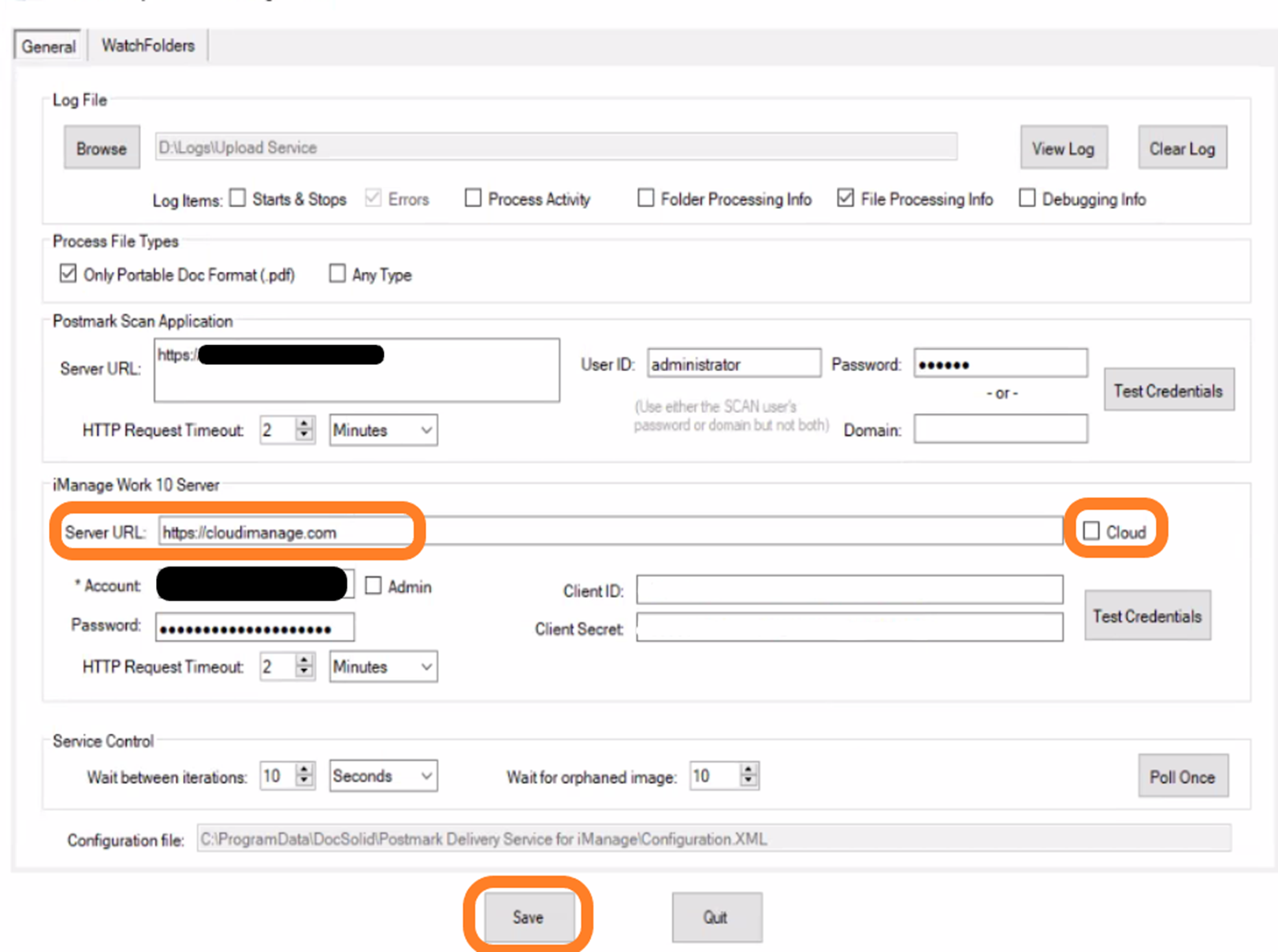
Task: Open iManage HTTP timeout Minutes dropdown
Action: [x=383, y=667]
